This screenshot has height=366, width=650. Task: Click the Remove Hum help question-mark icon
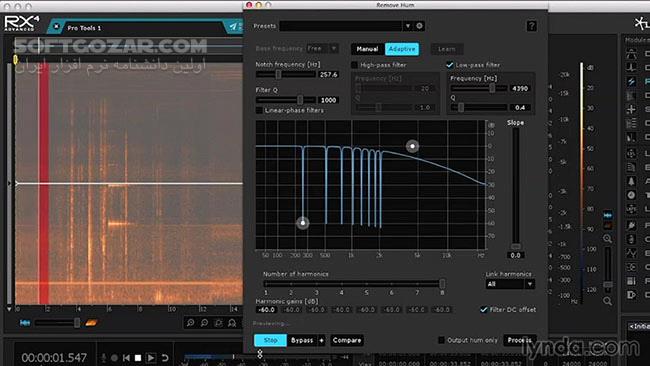coord(531,26)
